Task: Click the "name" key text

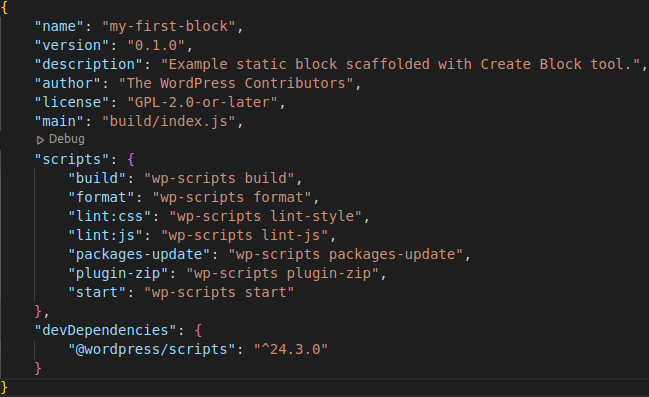Action: (x=60, y=26)
